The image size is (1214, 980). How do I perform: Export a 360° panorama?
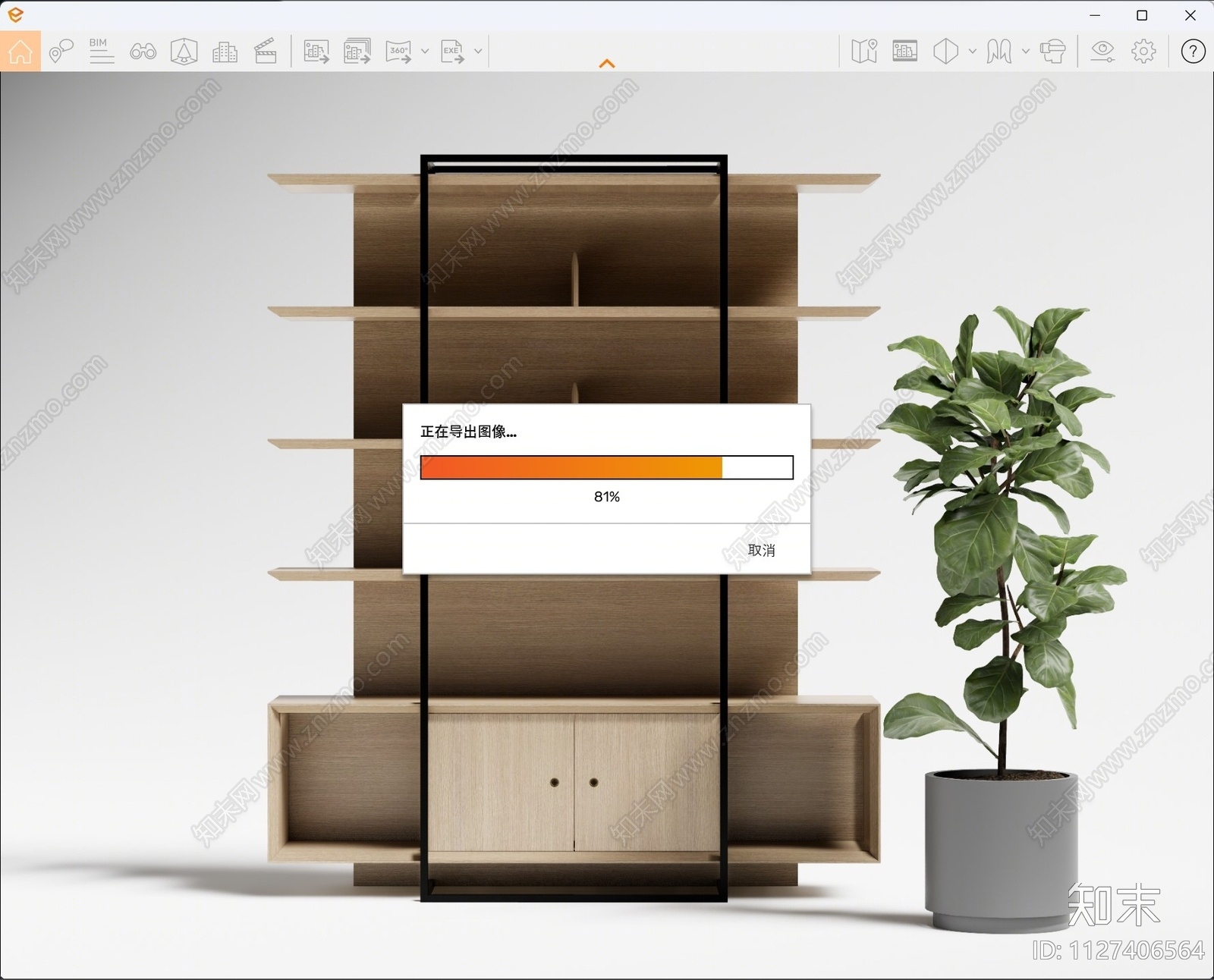(398, 52)
